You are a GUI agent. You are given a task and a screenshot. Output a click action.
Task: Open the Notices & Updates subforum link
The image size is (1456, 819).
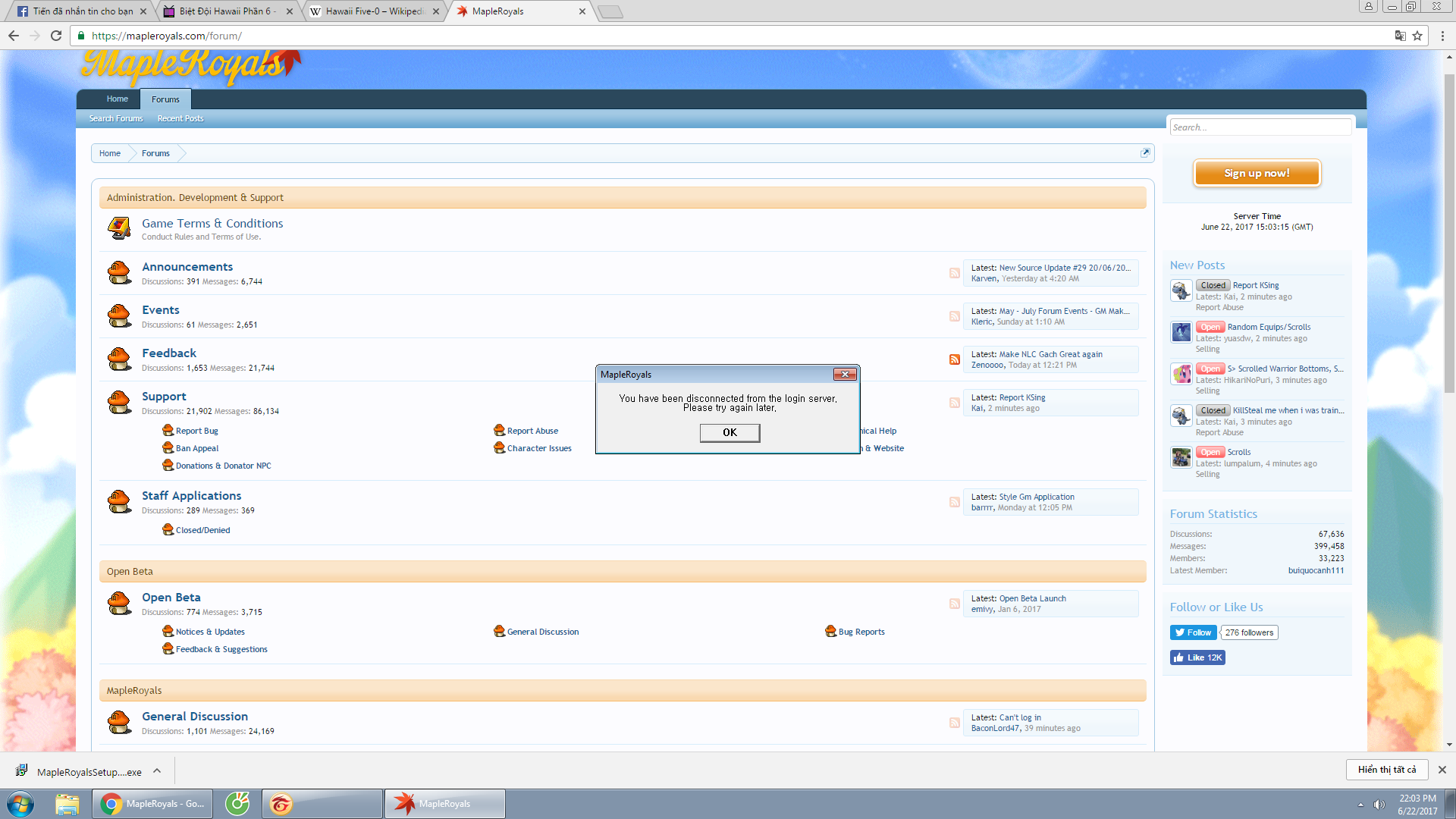tap(210, 632)
